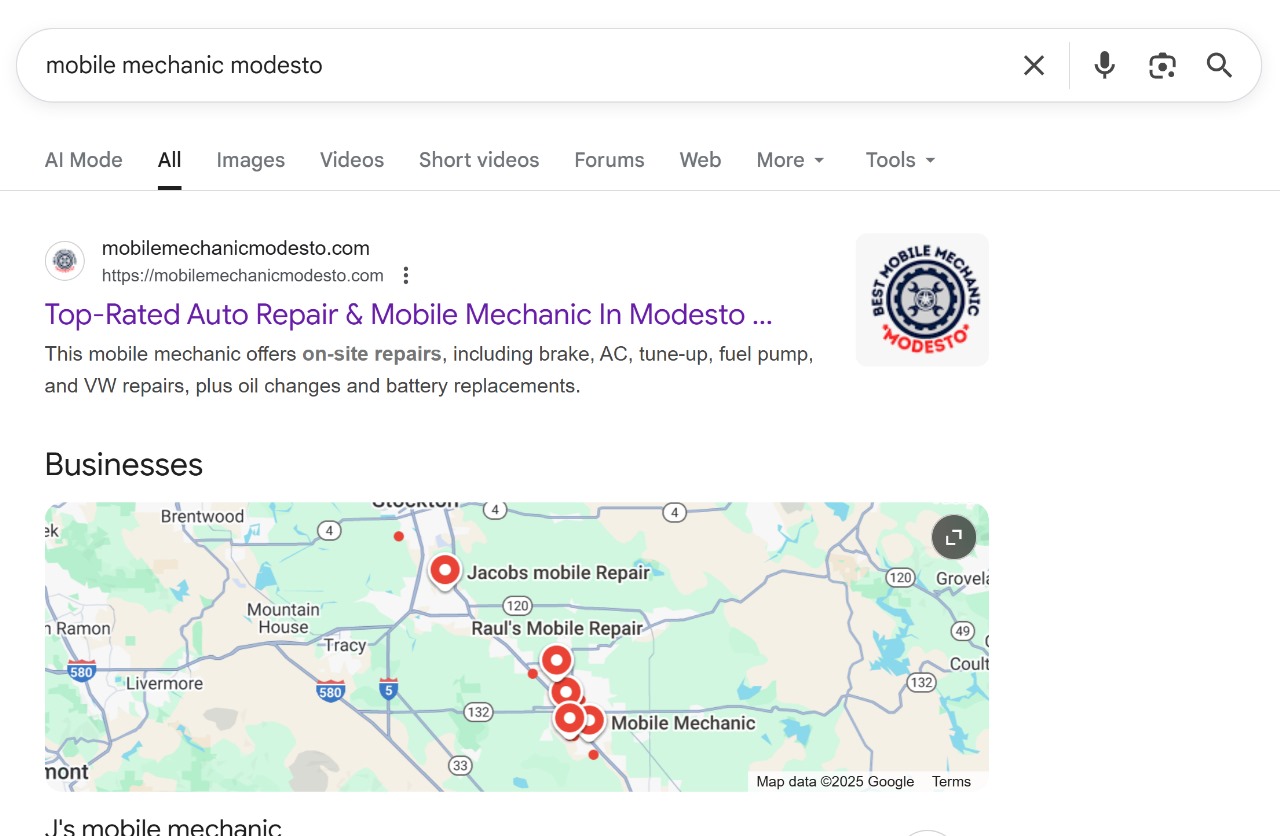
Task: Open the Tools dropdown
Action: [x=900, y=160]
